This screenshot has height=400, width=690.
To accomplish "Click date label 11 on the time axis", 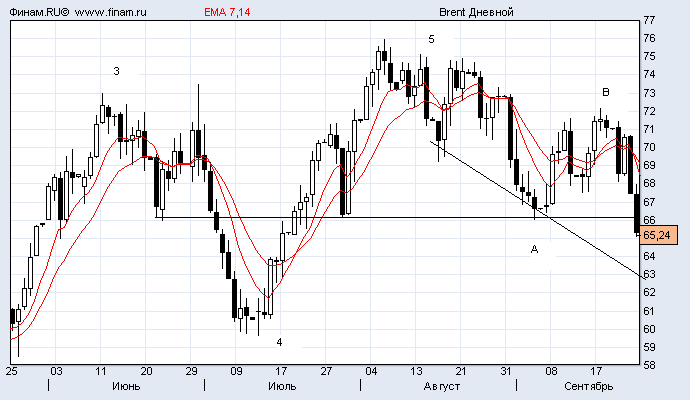I will [x=101, y=371].
